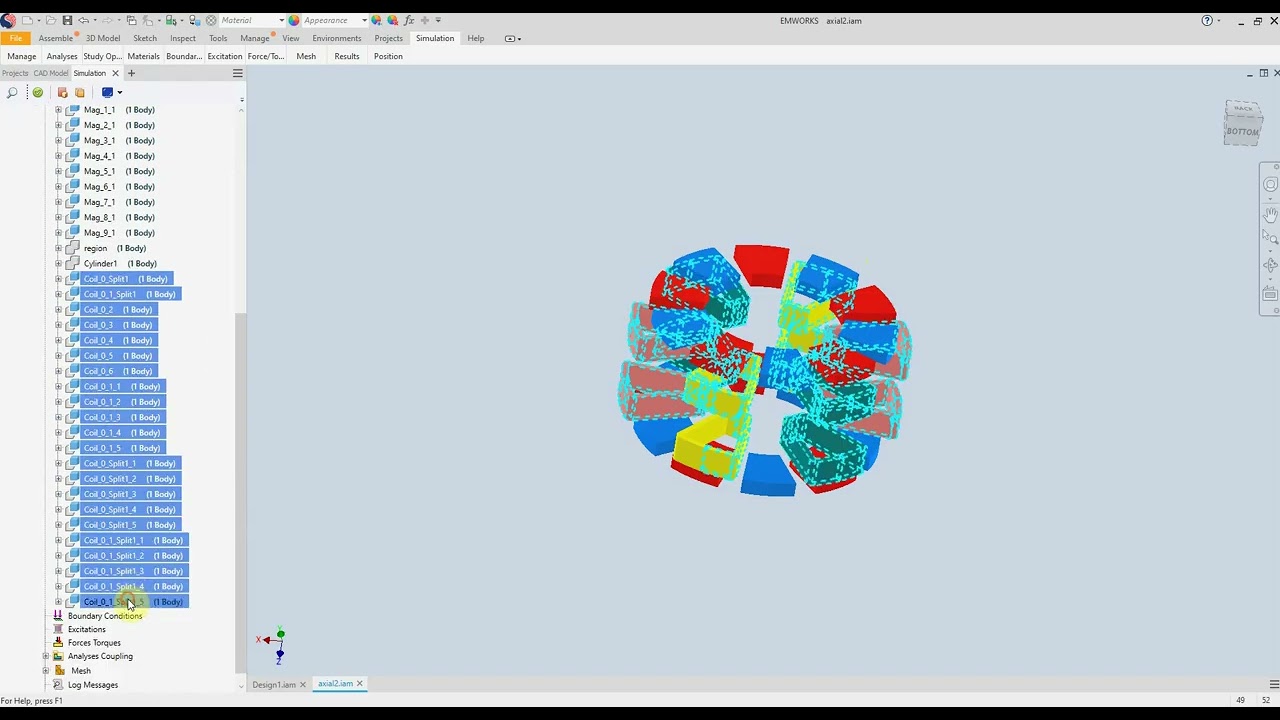Switch to the Assemble ribbon tab
The height and width of the screenshot is (720, 1280).
(x=55, y=38)
